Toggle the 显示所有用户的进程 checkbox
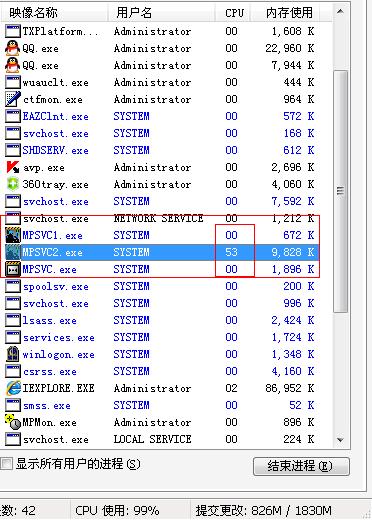Image resolution: width=372 pixels, height=520 pixels. click(6, 464)
